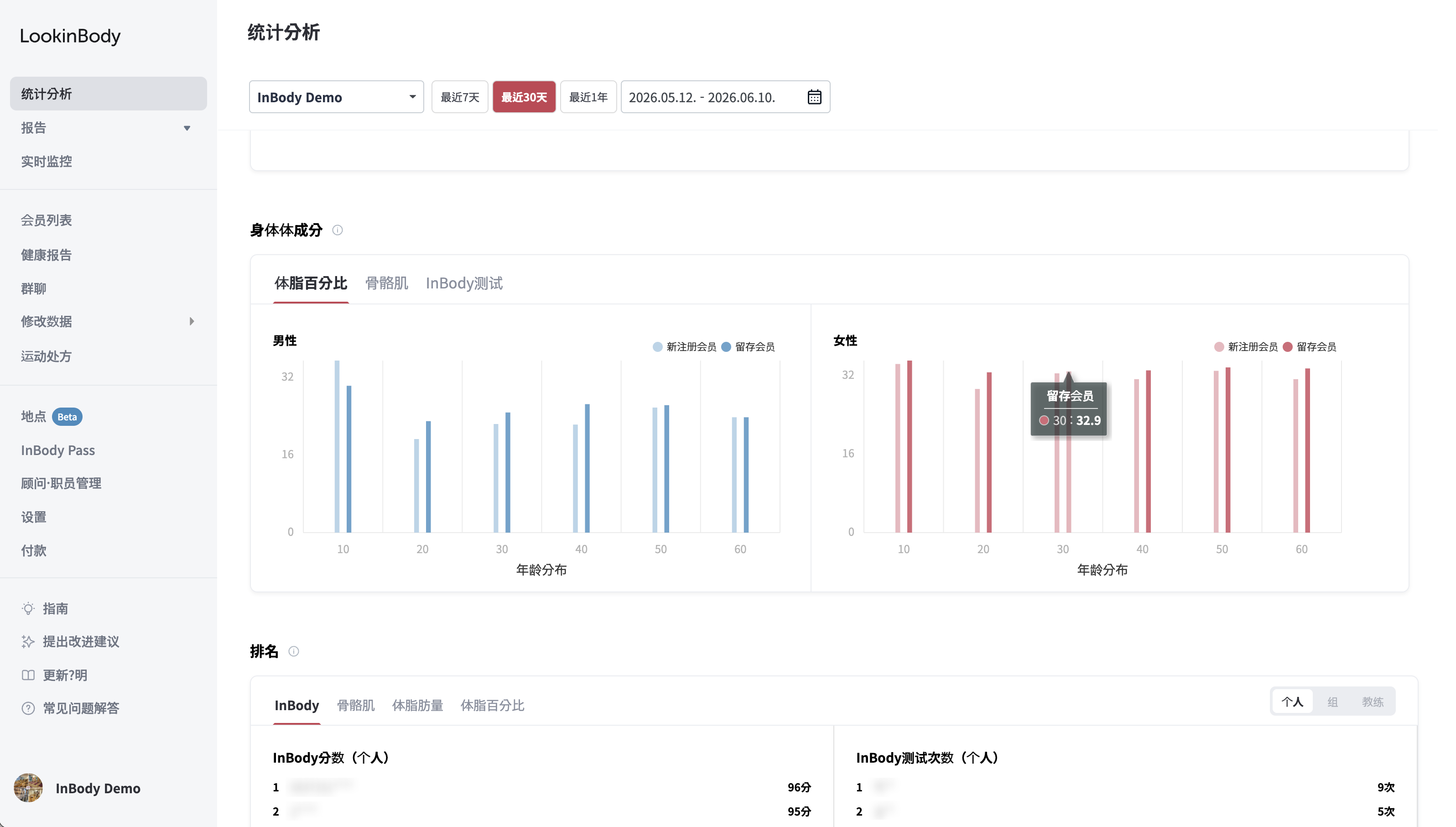Select the 个人 ranking segment
The height and width of the screenshot is (827, 1456).
click(1292, 702)
